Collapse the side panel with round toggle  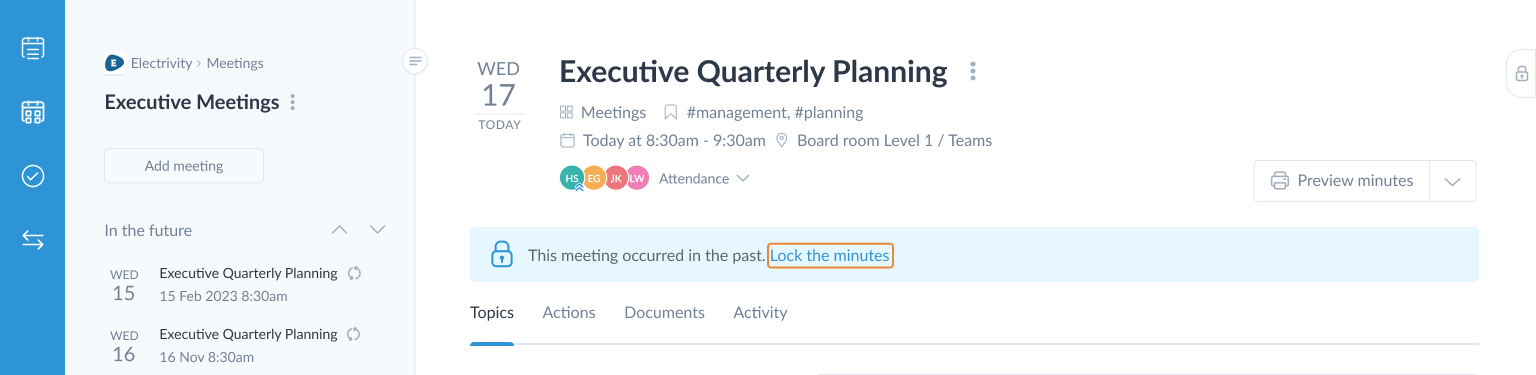coord(416,62)
